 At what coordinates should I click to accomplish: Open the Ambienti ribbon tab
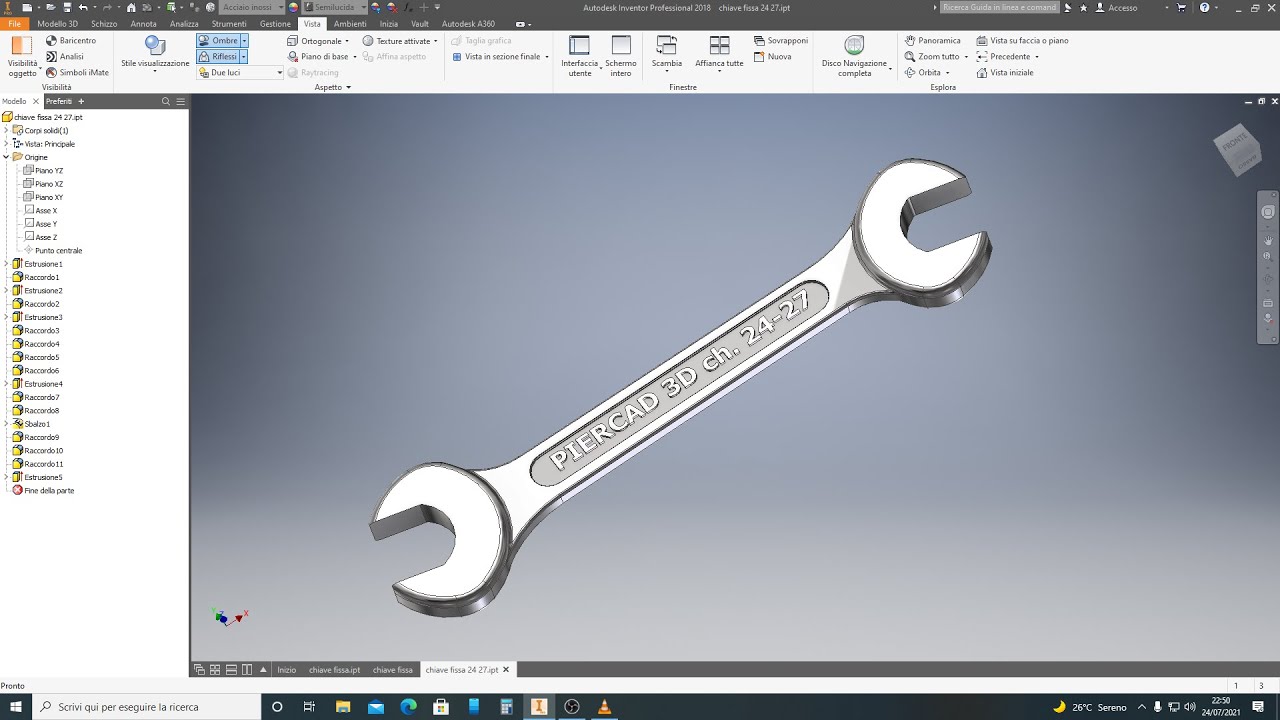[x=350, y=23]
